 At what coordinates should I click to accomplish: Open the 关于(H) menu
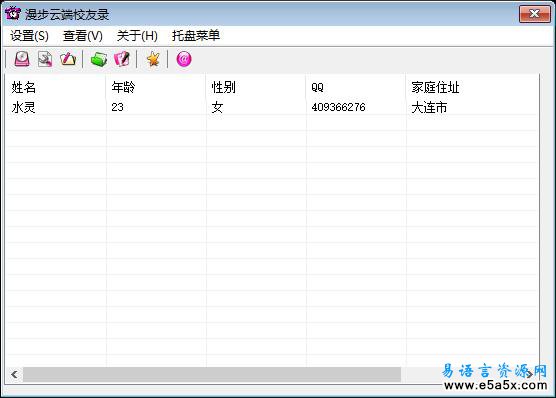pyautogui.click(x=137, y=35)
